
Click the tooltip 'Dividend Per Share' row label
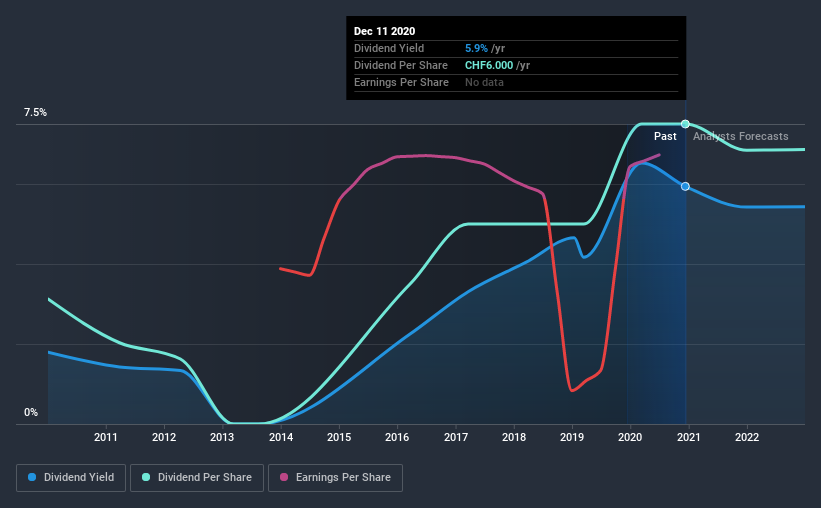click(401, 65)
